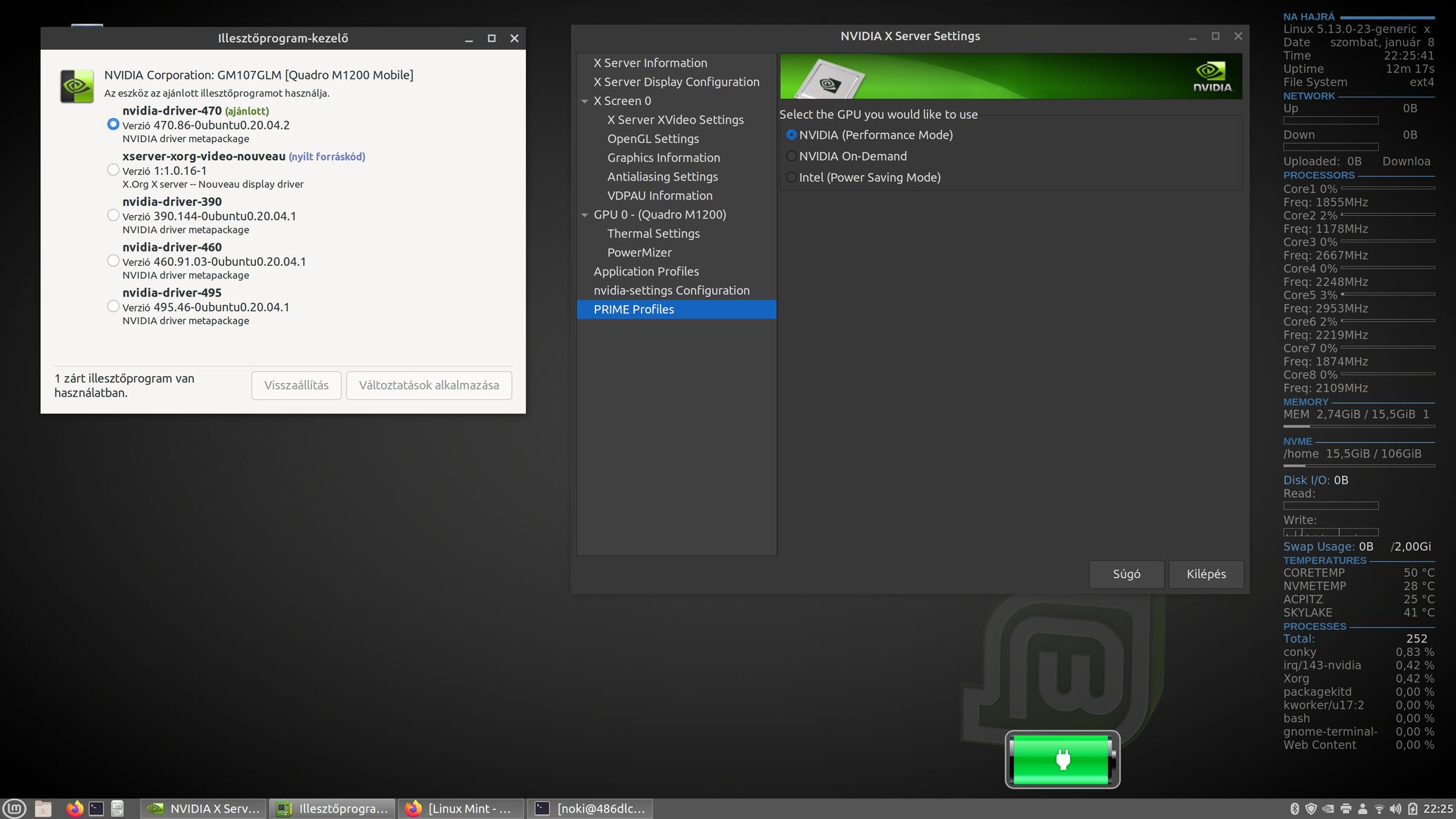Viewport: 1456px width, 819px height.
Task: Open X Server XVideo Settings
Action: click(676, 120)
